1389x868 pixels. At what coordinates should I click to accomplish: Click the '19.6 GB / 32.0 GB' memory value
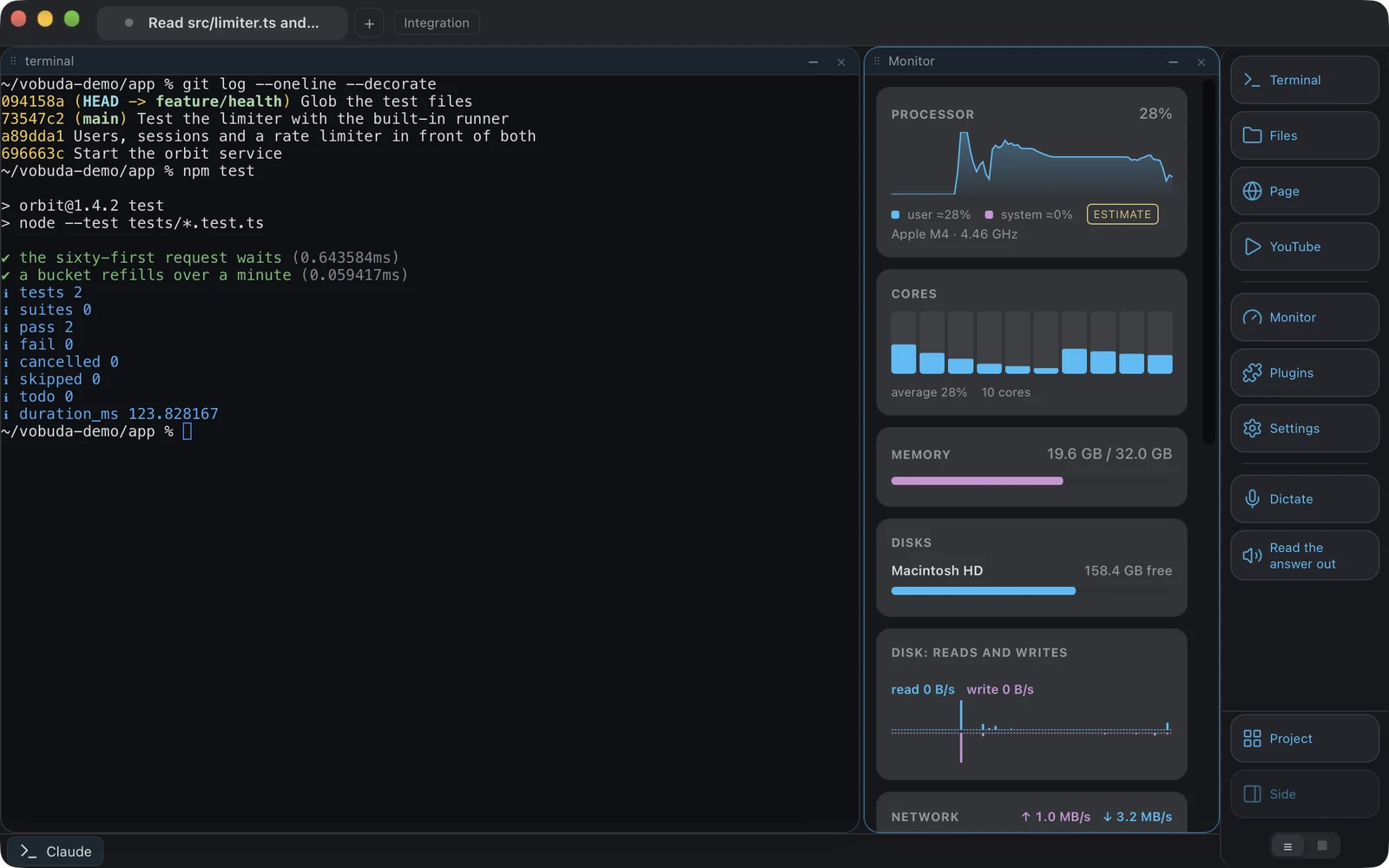pos(1109,454)
